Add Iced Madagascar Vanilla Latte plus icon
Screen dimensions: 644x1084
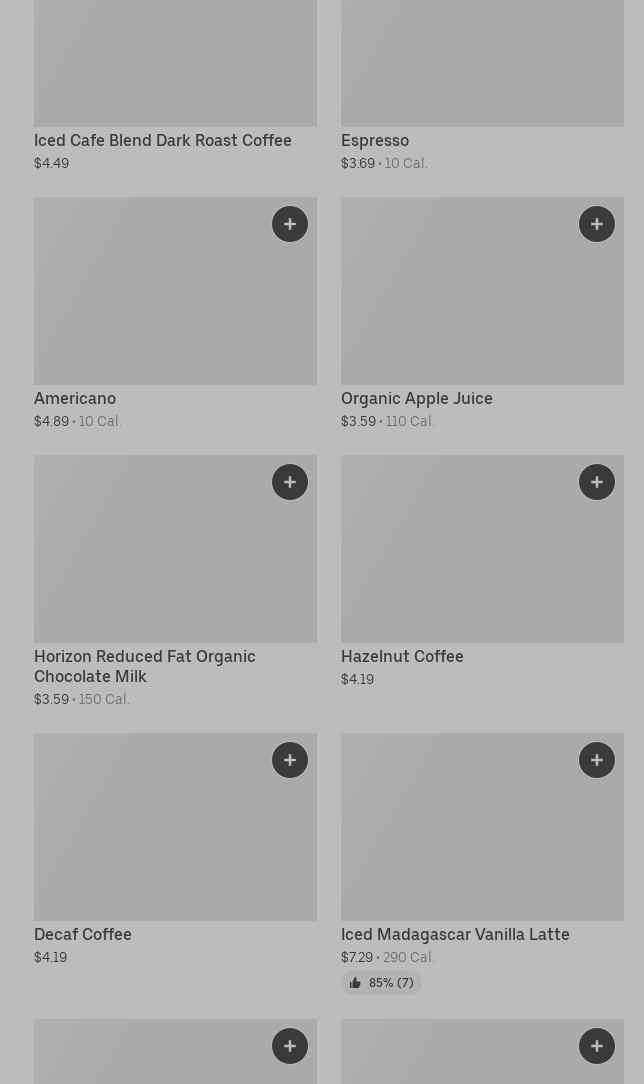click(x=596, y=760)
